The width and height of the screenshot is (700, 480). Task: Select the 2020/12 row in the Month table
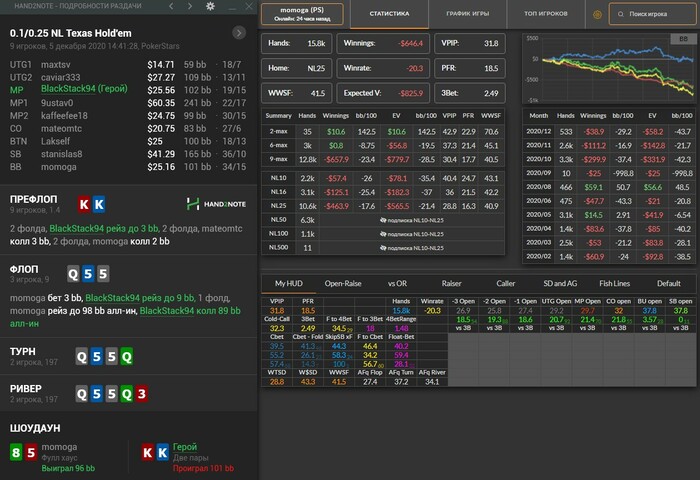pyautogui.click(x=609, y=132)
